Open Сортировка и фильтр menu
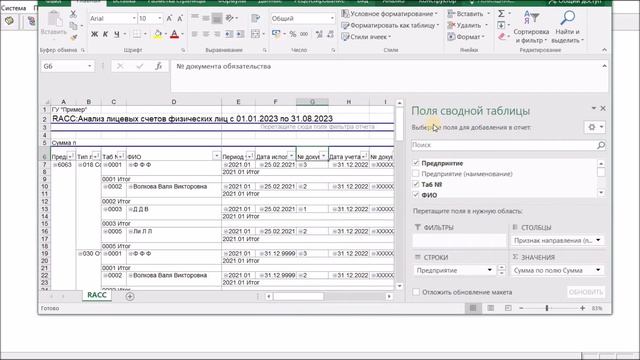This screenshot has height=360, width=640. pyautogui.click(x=531, y=28)
